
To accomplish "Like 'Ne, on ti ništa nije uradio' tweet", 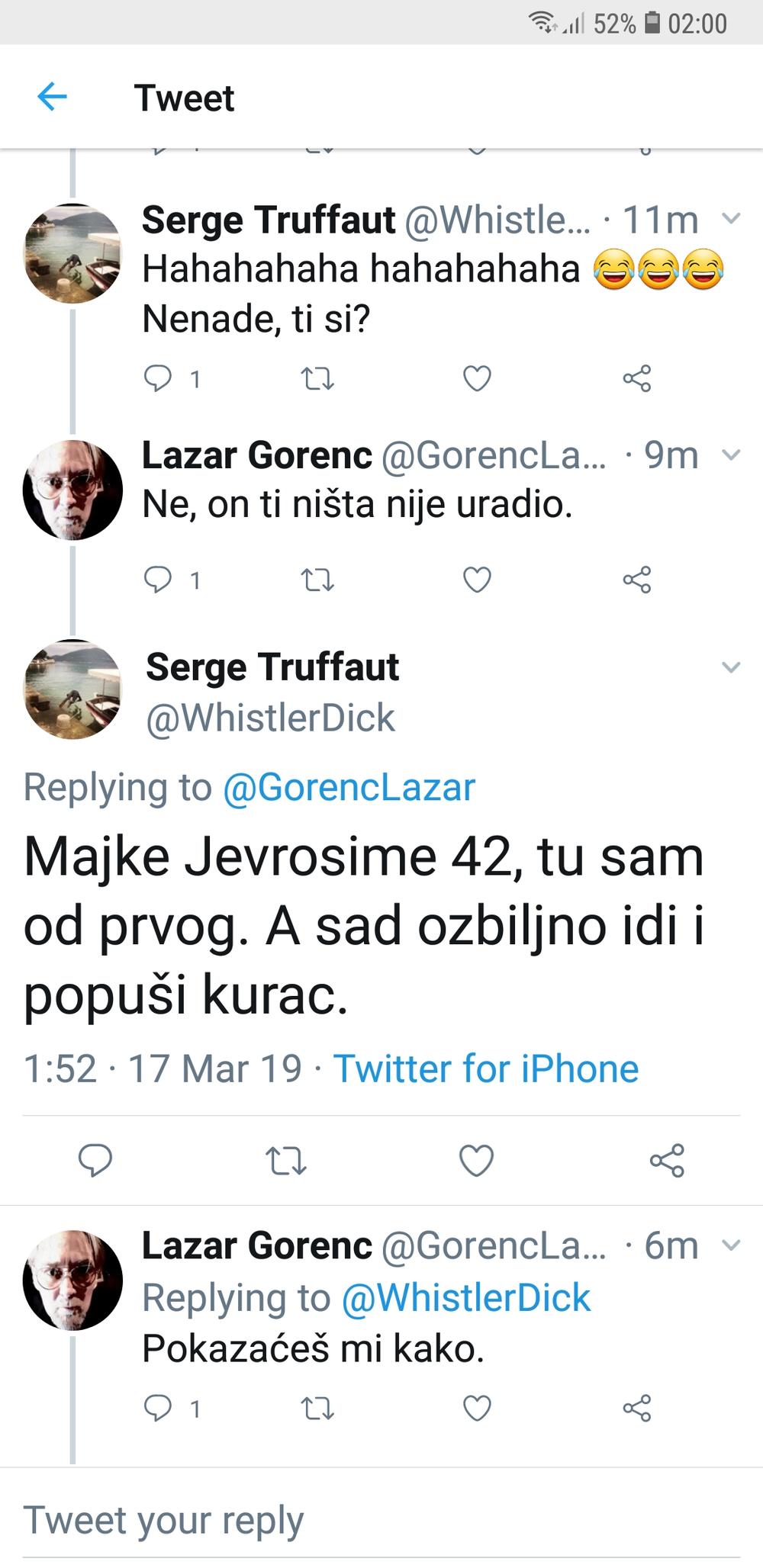I will point(477,580).
